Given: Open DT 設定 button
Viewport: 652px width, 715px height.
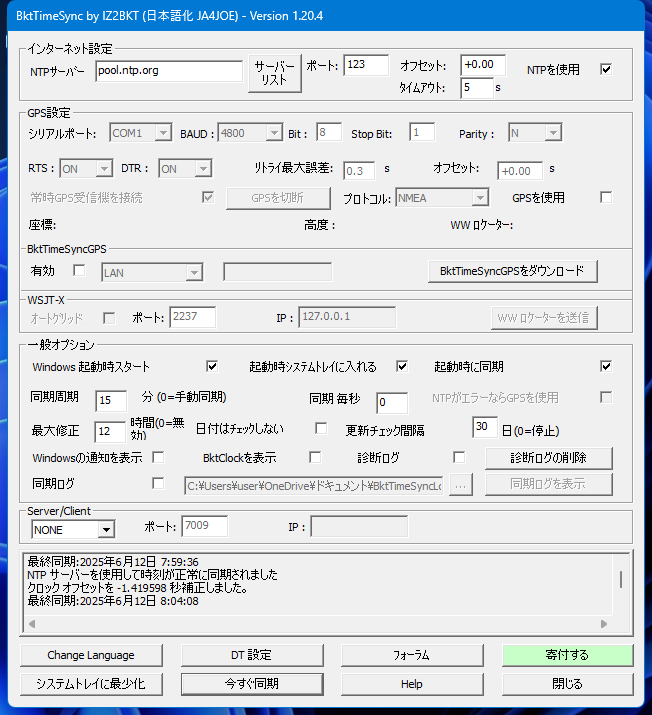Looking at the screenshot, I should coord(252,655).
